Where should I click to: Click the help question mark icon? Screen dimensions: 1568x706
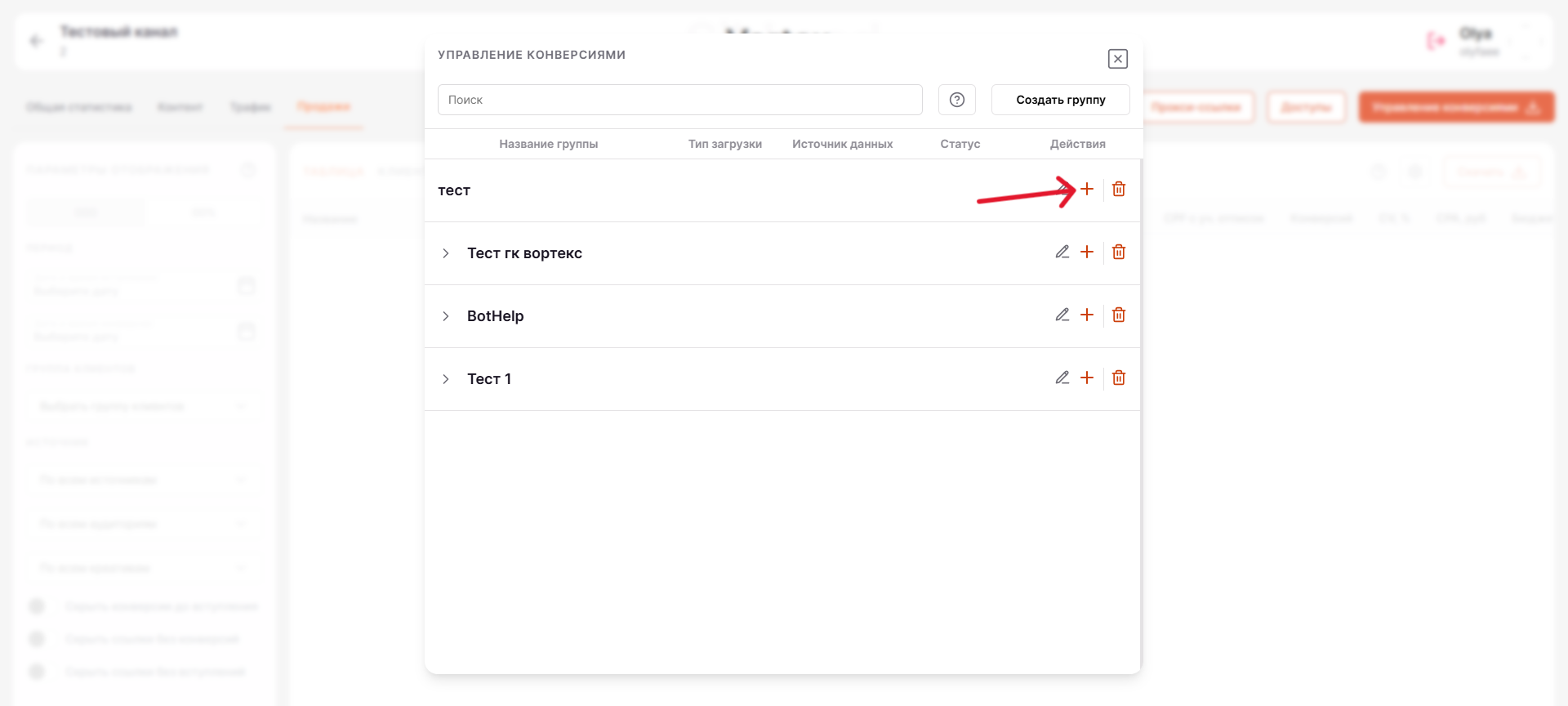click(x=956, y=100)
